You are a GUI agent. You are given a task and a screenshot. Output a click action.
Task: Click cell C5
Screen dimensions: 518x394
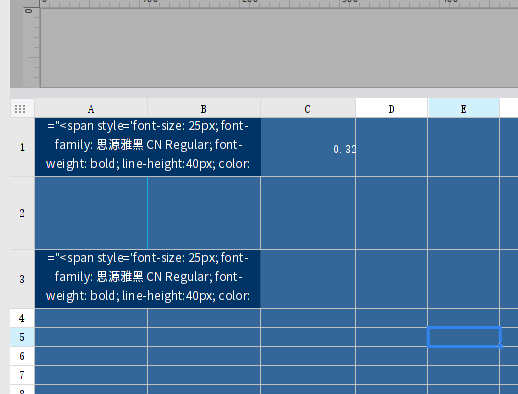(308, 337)
